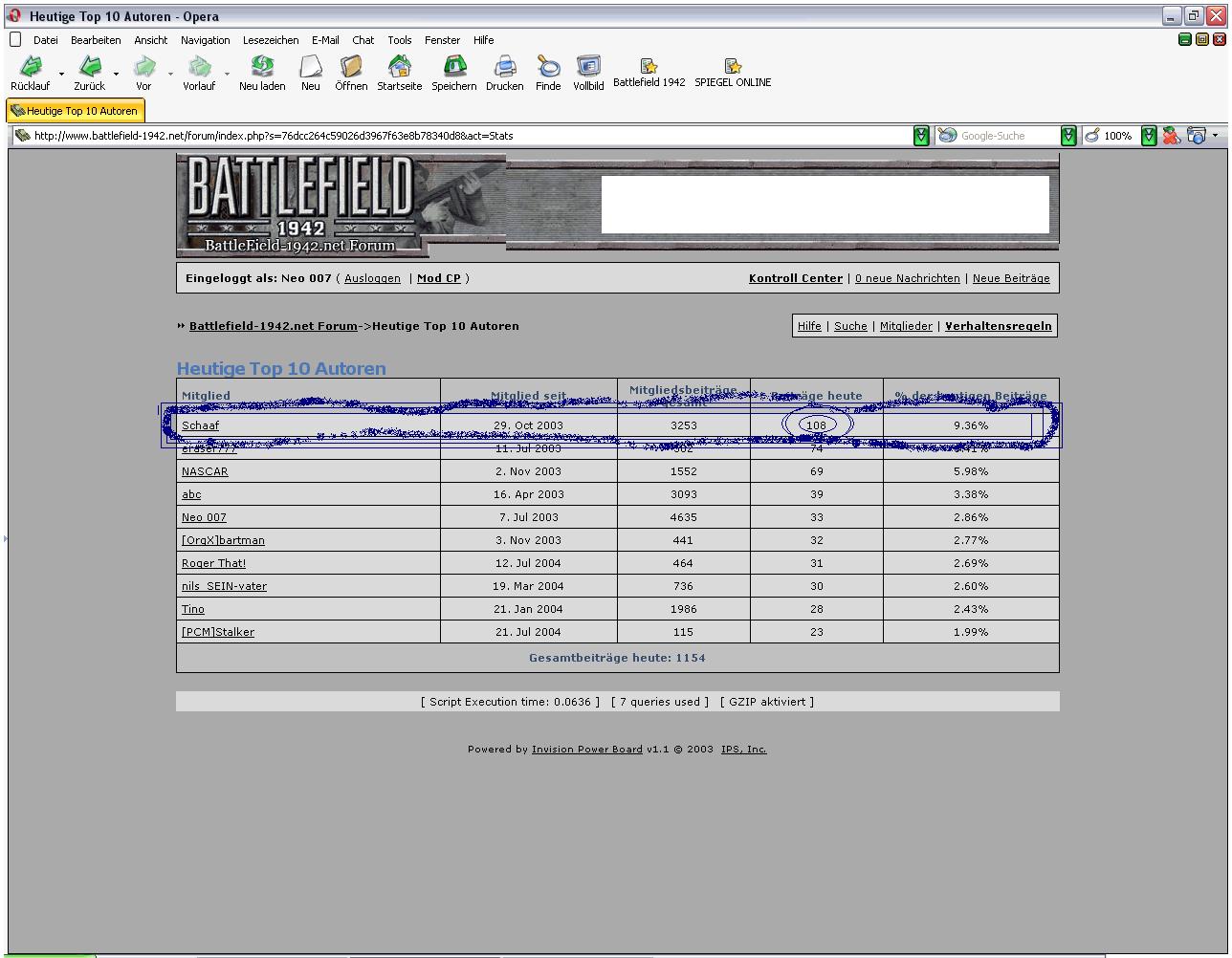Open the SPIEGEL ONLINE bookmark button
Image resolution: width=1232 pixels, height=958 pixels.
click(x=733, y=73)
